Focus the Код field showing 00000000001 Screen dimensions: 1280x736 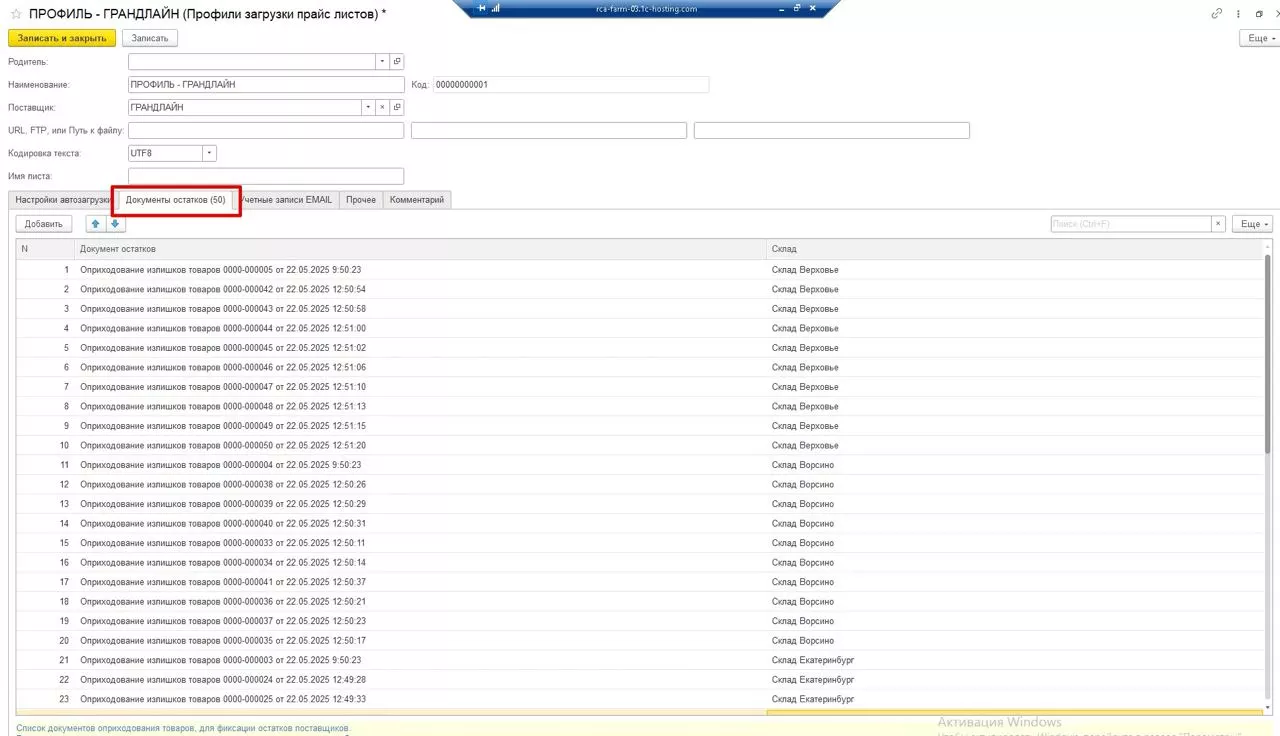coord(571,84)
